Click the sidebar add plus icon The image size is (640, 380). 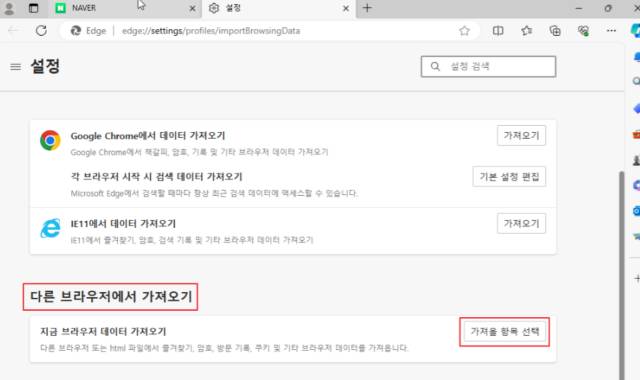636,278
